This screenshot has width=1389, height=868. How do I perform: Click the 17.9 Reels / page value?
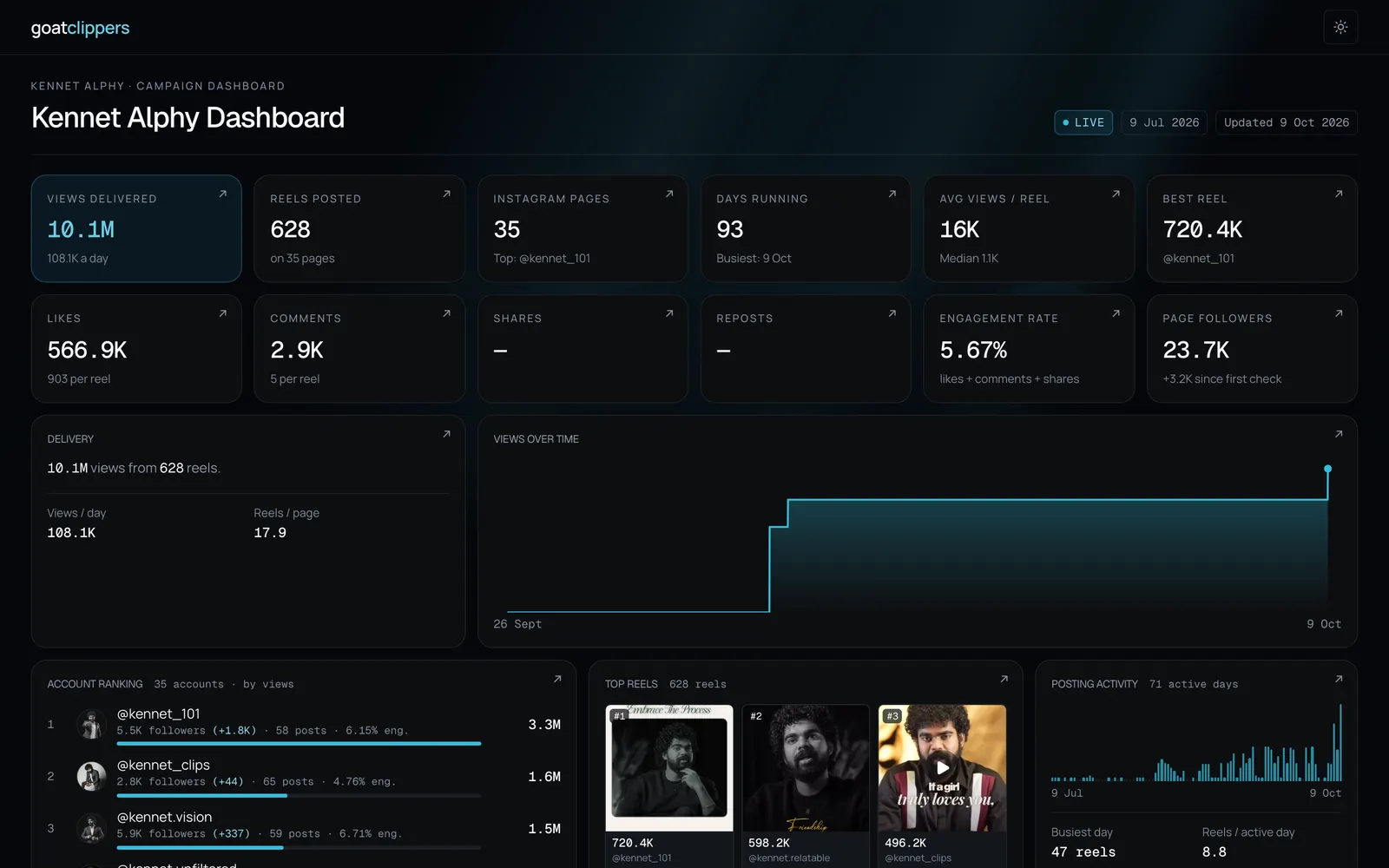point(270,533)
